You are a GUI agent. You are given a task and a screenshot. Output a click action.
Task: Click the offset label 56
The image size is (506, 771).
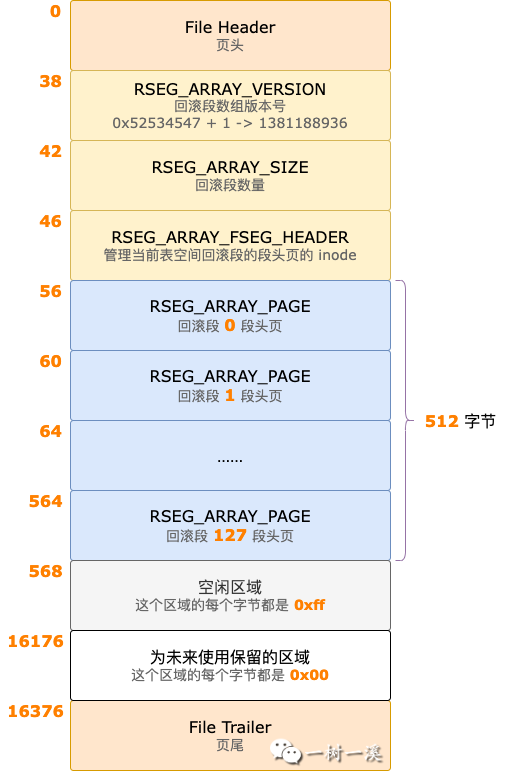click(51, 291)
